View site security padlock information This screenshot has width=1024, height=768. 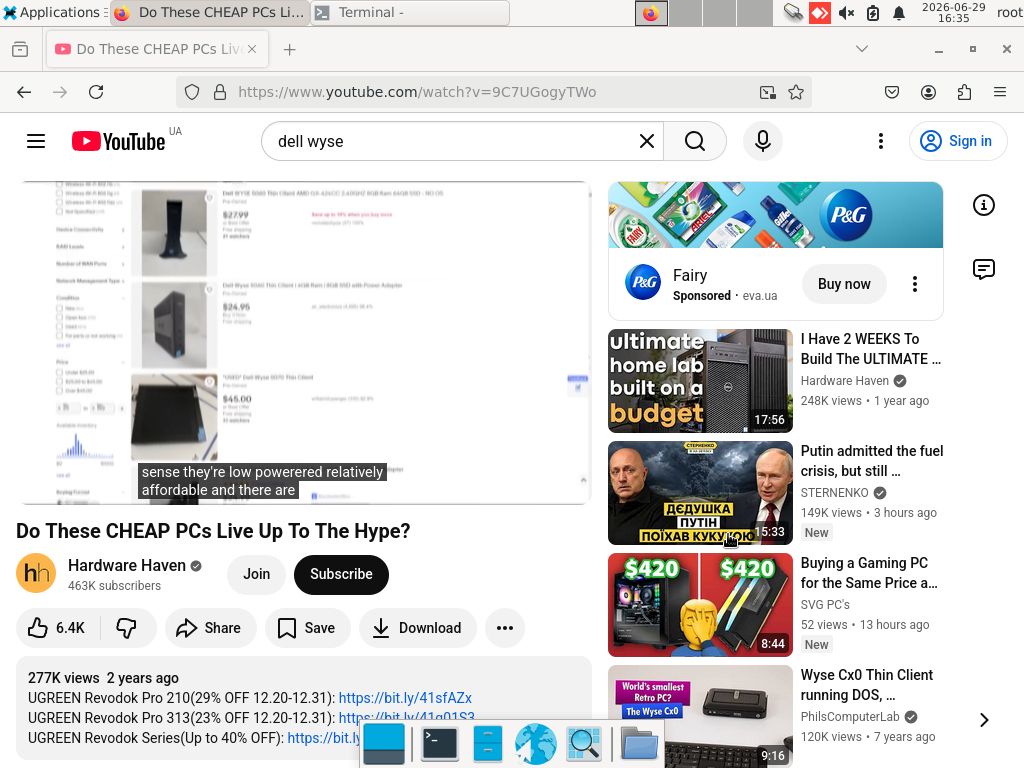(x=220, y=92)
